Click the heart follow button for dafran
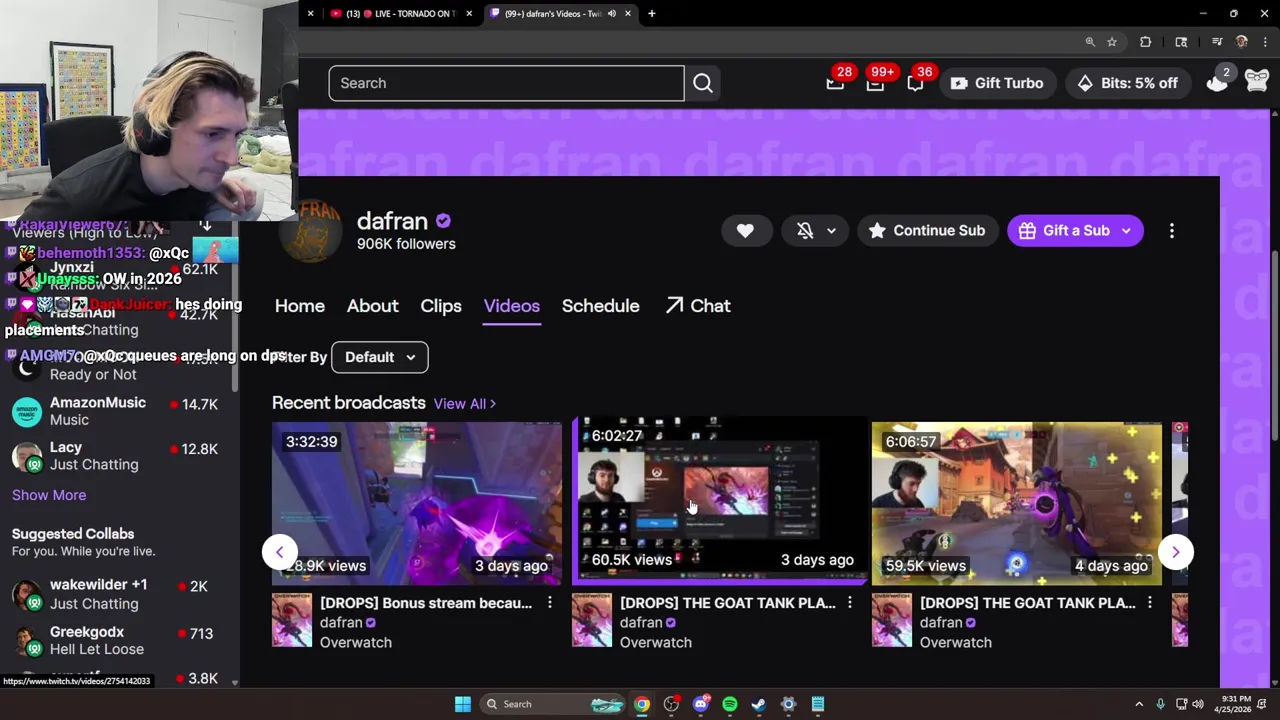Image resolution: width=1280 pixels, height=720 pixels. [x=745, y=230]
